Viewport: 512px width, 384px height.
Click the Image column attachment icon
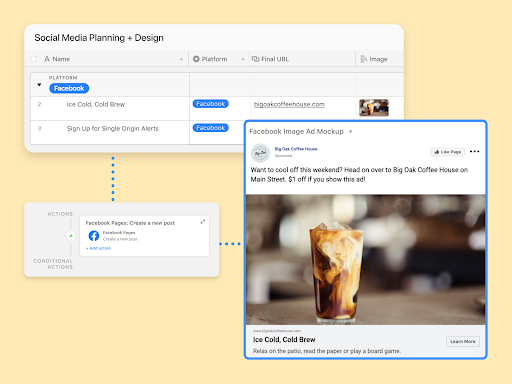[364, 59]
